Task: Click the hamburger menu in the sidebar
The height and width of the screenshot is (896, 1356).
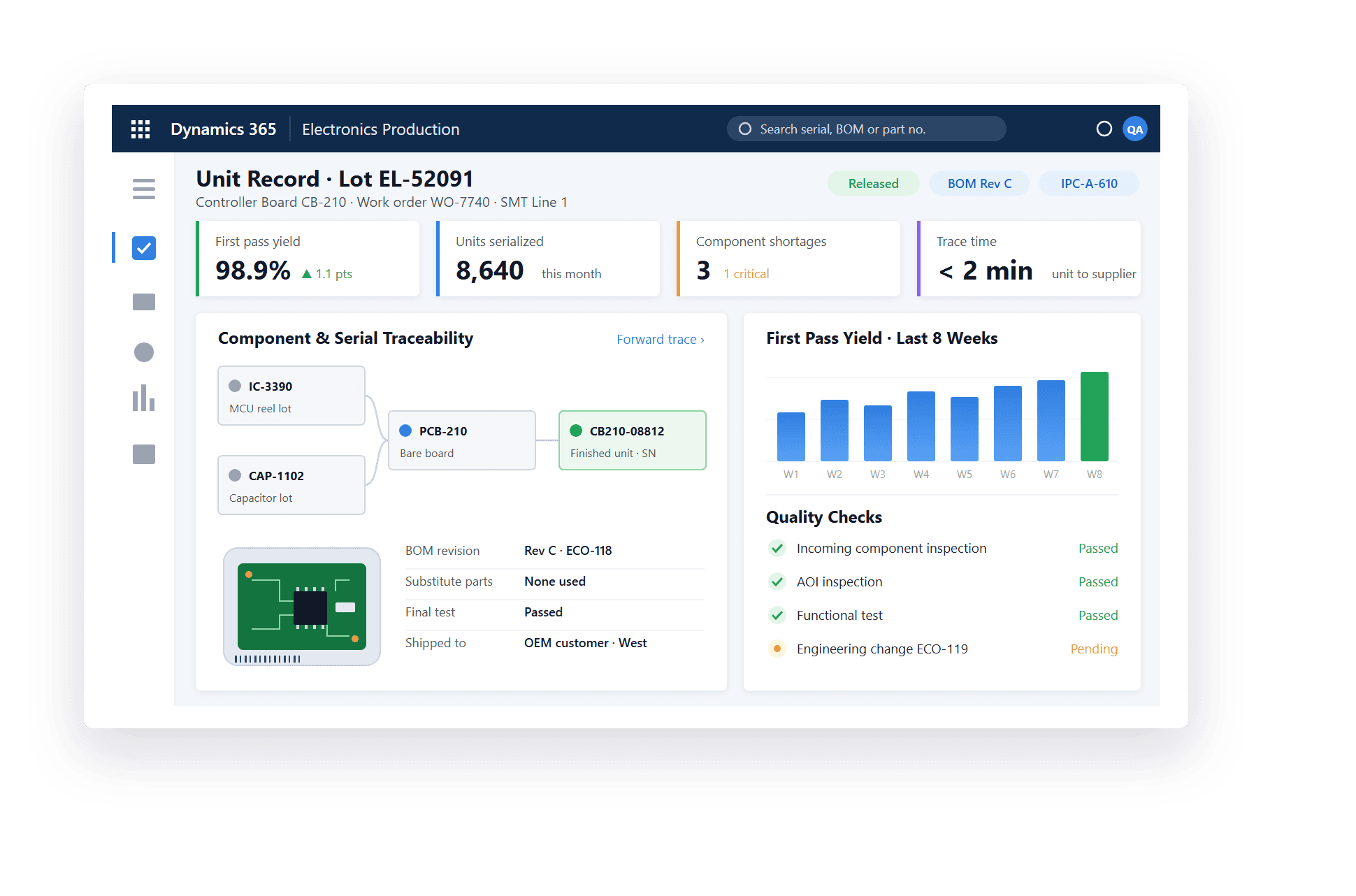Action: (144, 189)
